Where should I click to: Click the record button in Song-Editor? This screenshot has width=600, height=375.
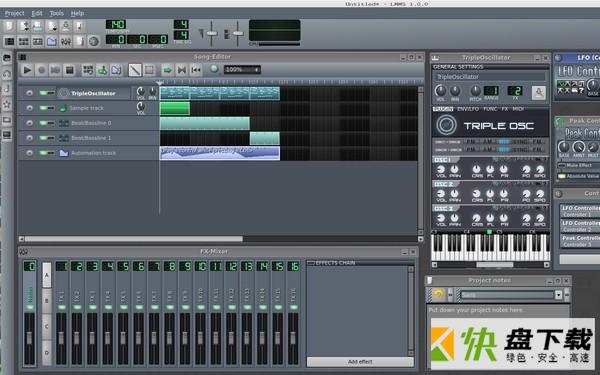click(41, 70)
